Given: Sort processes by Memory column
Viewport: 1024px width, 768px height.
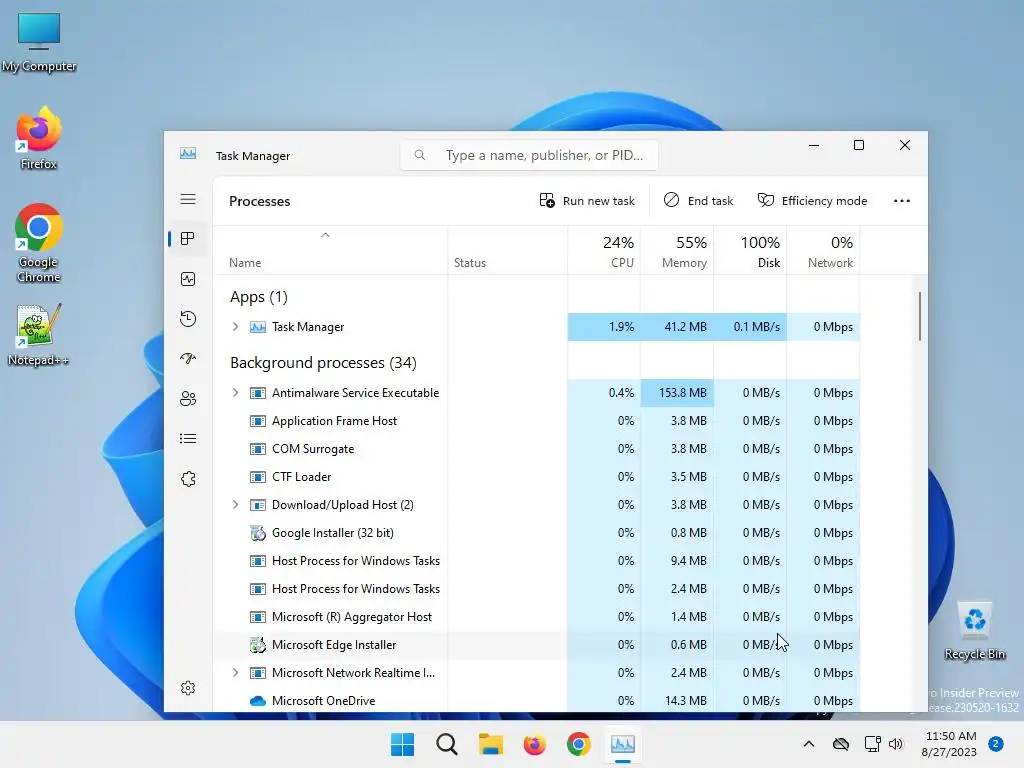Looking at the screenshot, I should point(677,251).
